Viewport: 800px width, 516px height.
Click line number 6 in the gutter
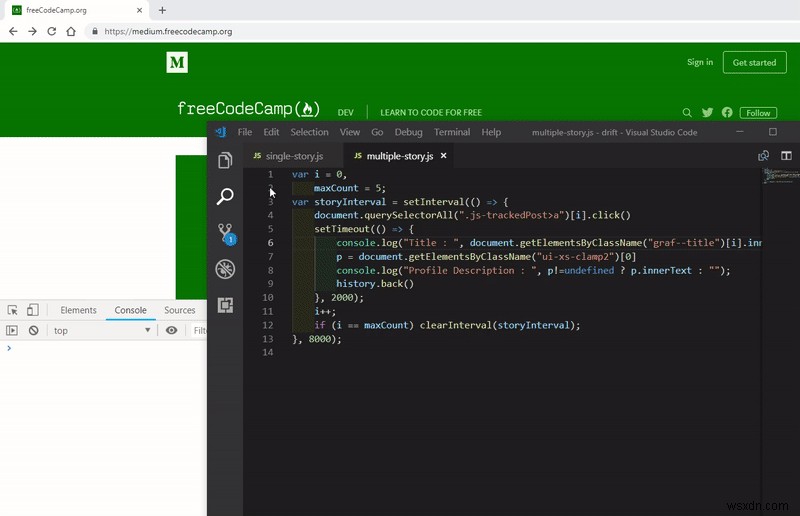click(x=270, y=242)
